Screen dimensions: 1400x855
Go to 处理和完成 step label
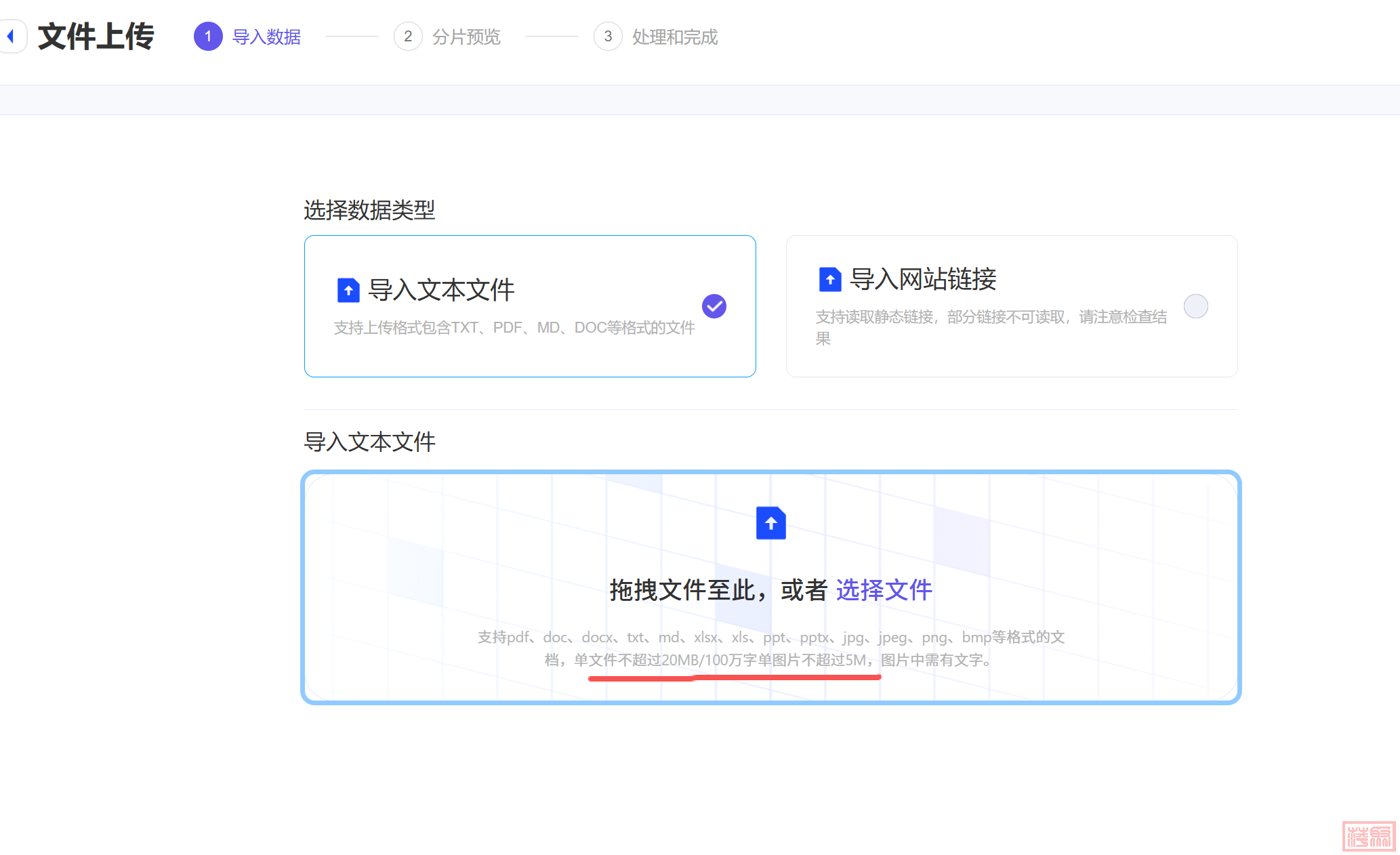click(x=674, y=37)
